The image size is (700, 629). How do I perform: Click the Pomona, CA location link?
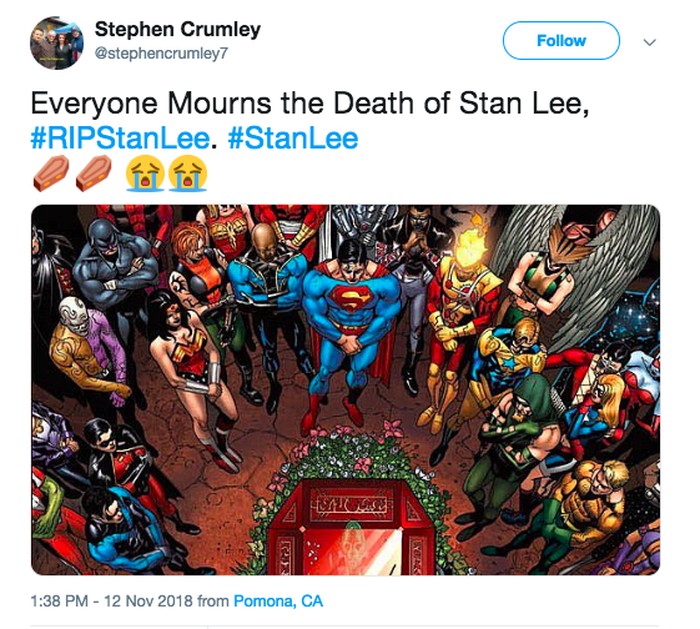(x=278, y=602)
